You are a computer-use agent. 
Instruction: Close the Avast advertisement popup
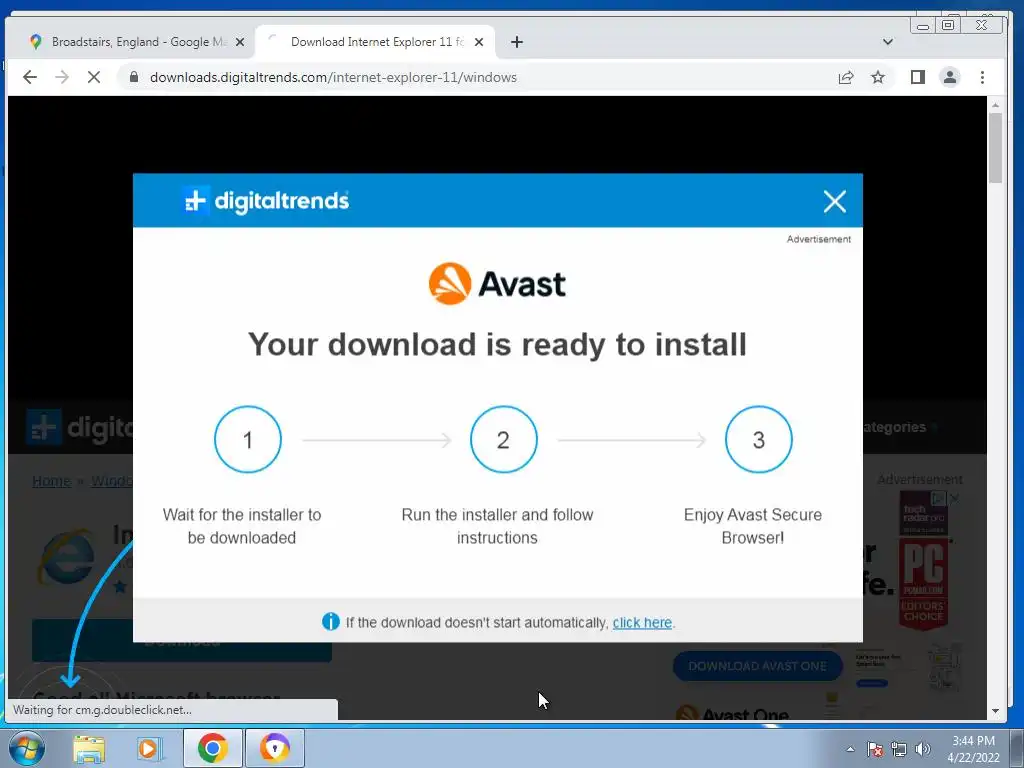(835, 201)
